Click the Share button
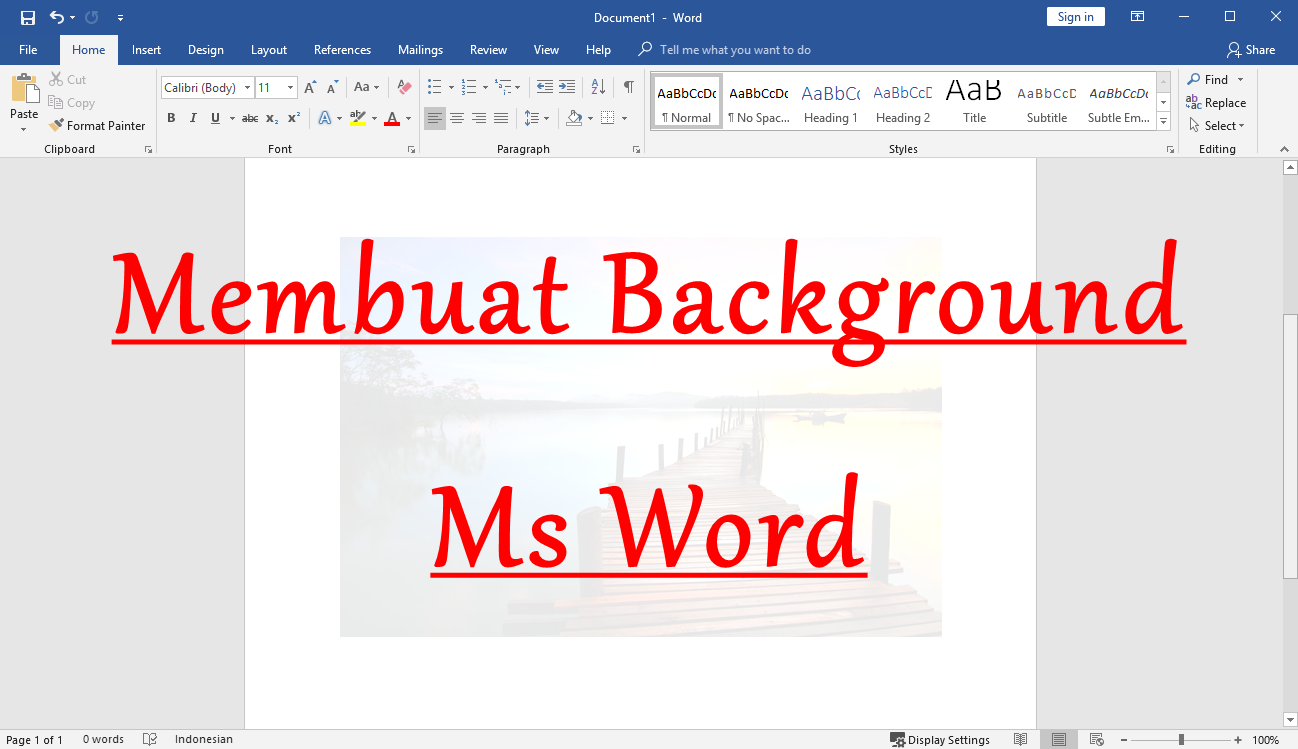This screenshot has height=749, width=1298. point(1251,49)
